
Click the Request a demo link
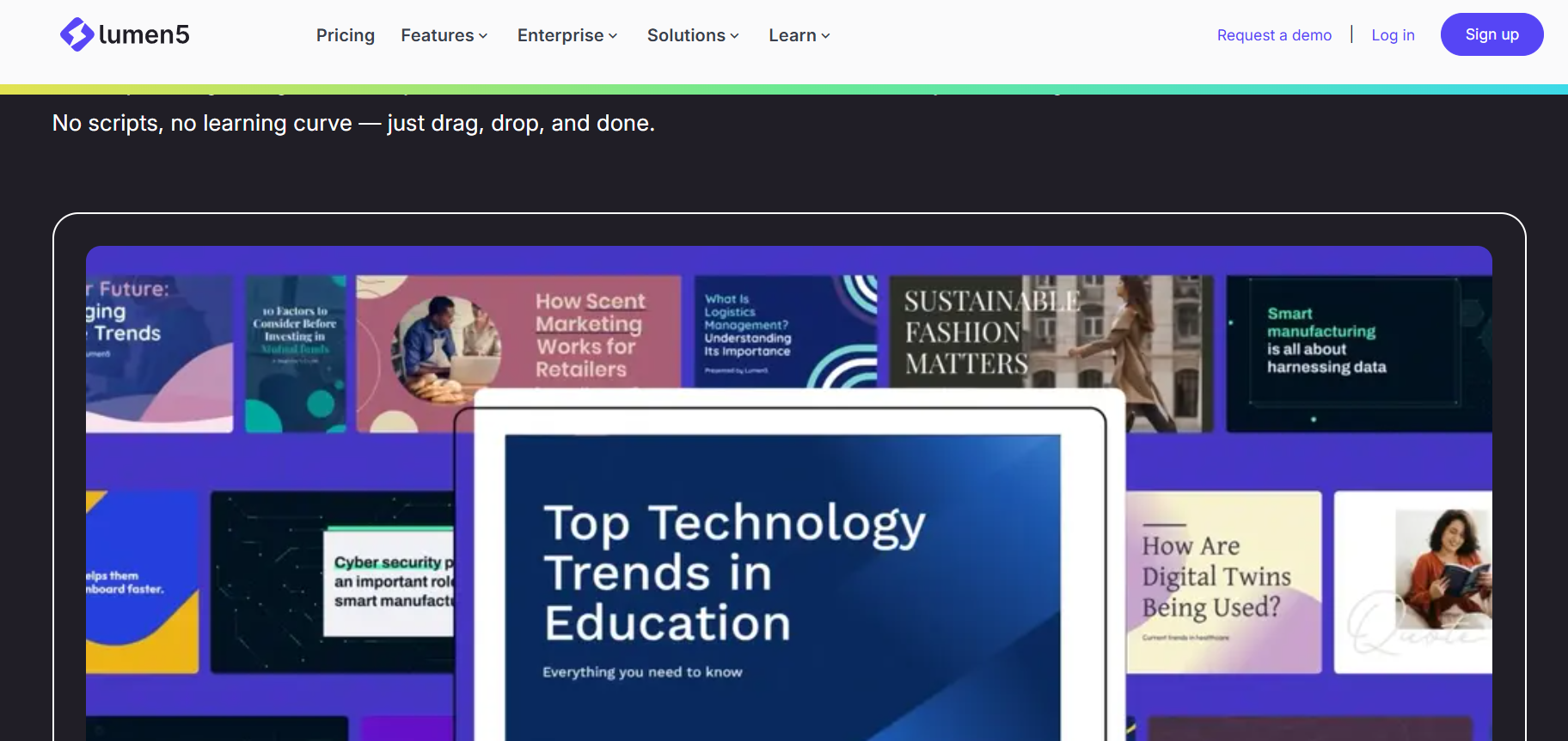[x=1274, y=35]
